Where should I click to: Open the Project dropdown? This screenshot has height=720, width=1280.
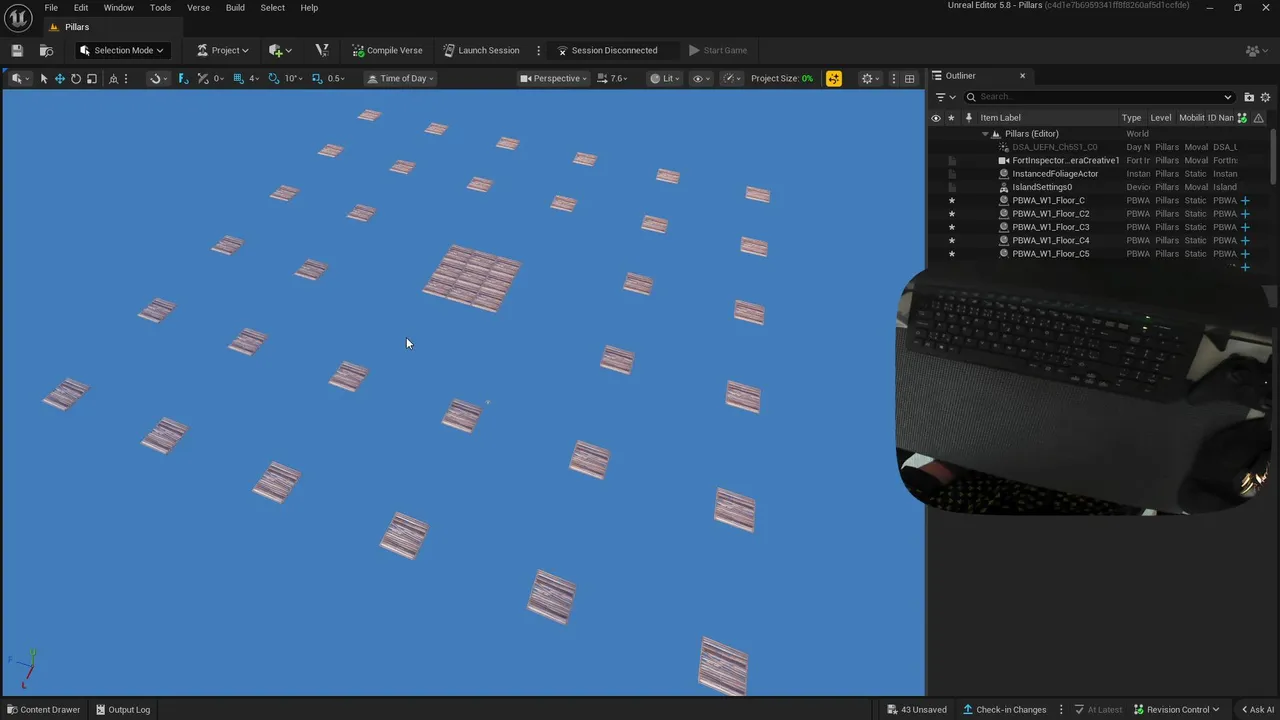[x=223, y=50]
